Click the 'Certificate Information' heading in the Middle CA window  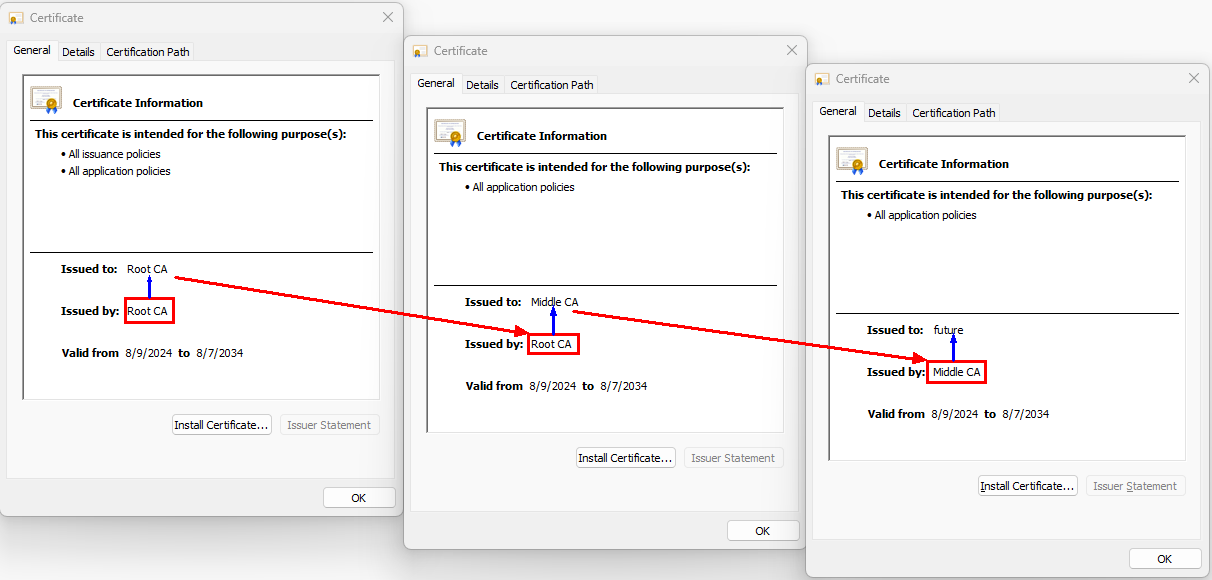coord(542,136)
